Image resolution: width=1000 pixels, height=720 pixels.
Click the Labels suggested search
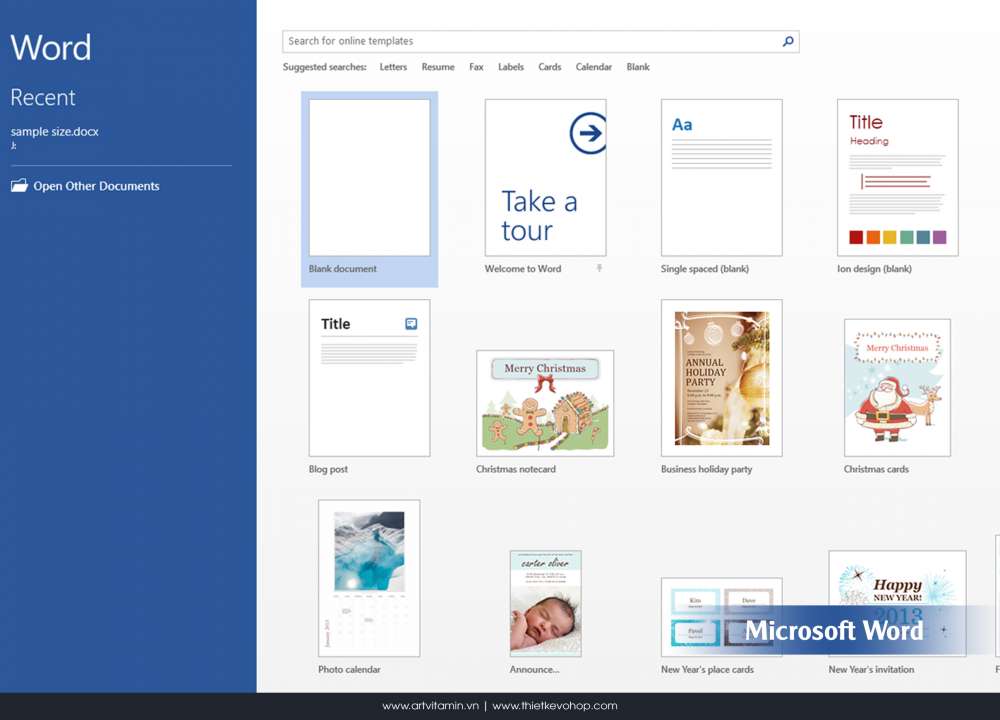tap(511, 67)
